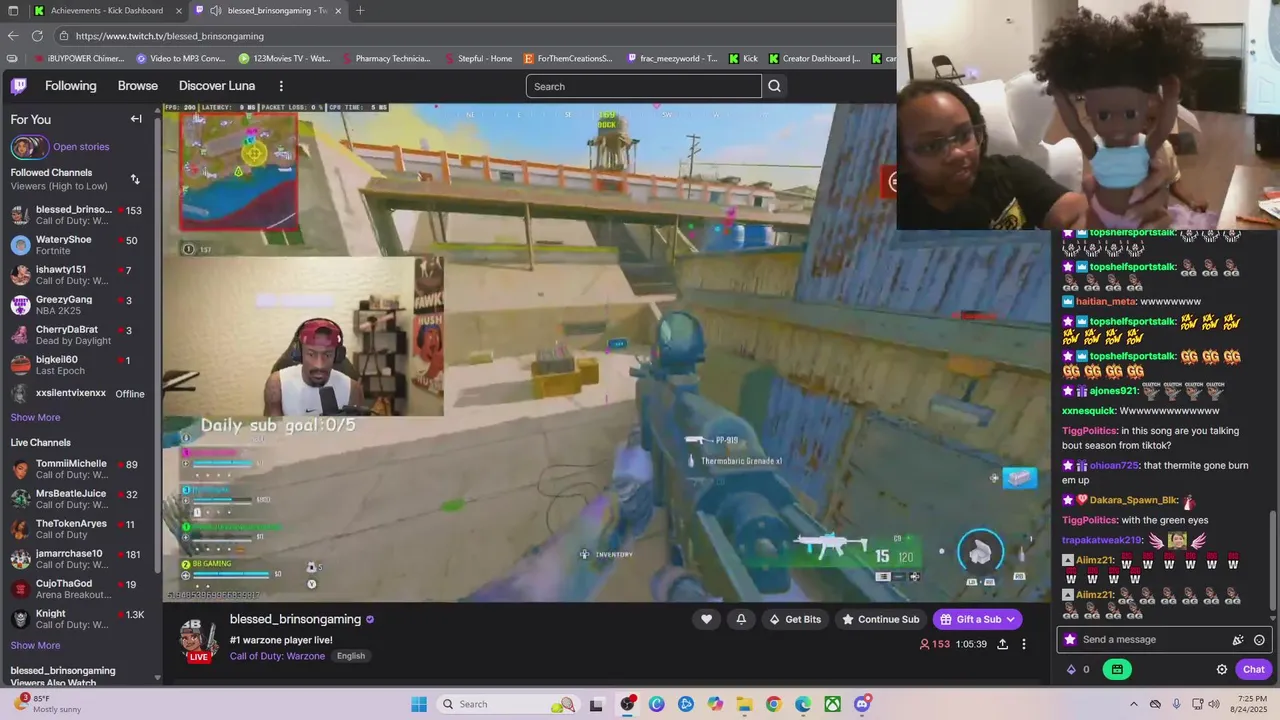View site information lock icon
The height and width of the screenshot is (720, 1280).
click(x=63, y=35)
